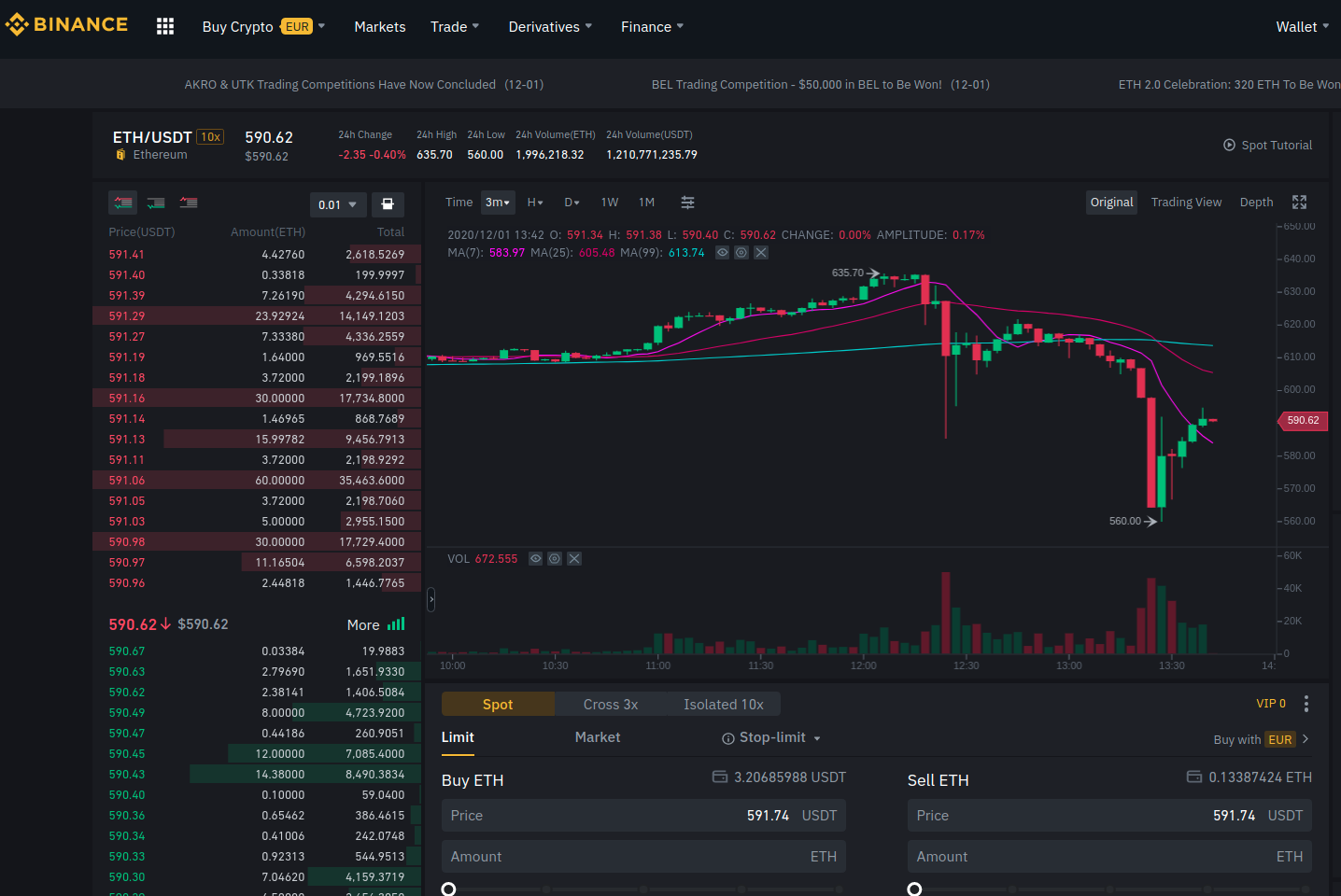Click the Sell ETH Amount input field

(1109, 857)
